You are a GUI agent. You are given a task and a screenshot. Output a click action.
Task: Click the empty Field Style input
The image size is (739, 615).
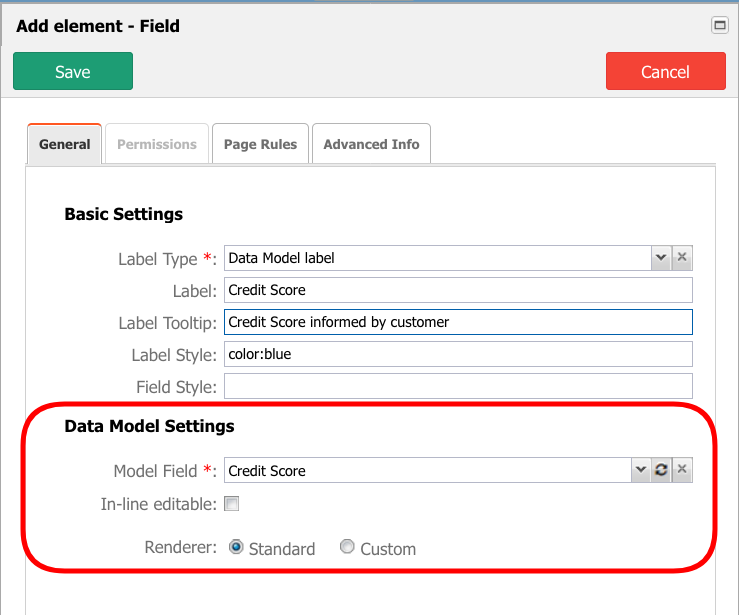(458, 386)
